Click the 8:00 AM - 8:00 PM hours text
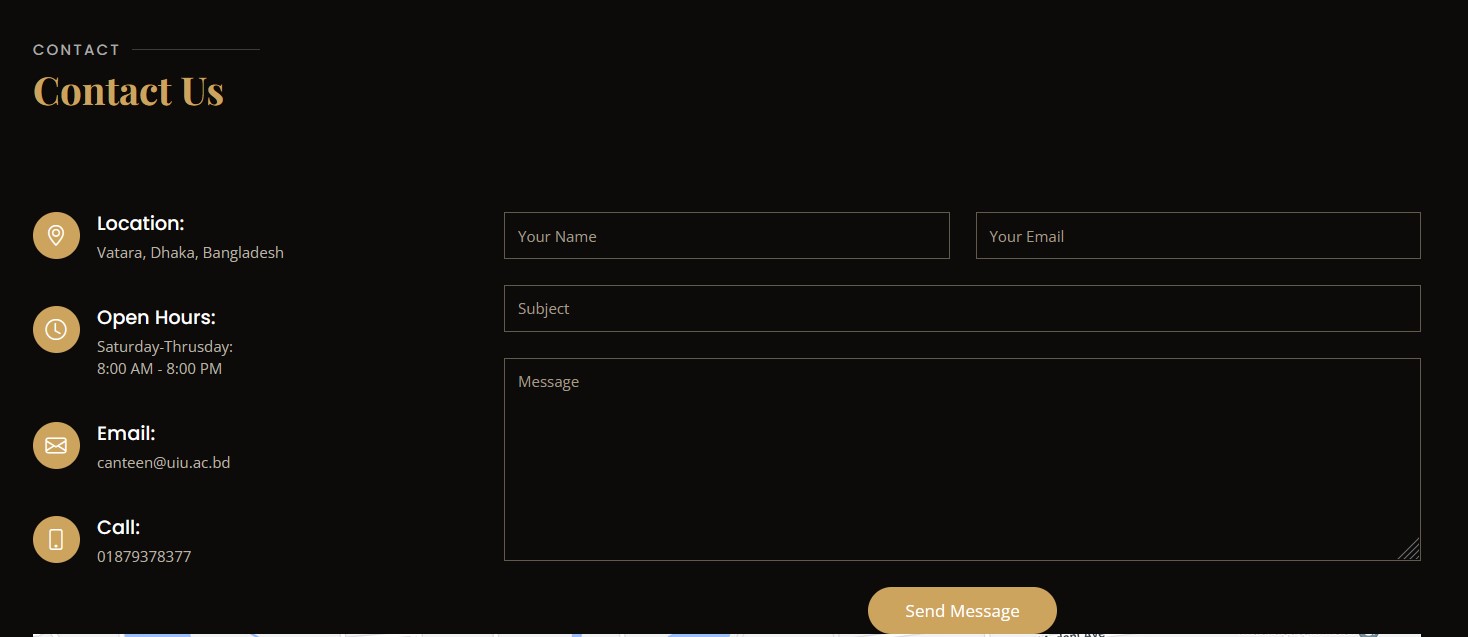This screenshot has height=637, width=1468. (159, 369)
